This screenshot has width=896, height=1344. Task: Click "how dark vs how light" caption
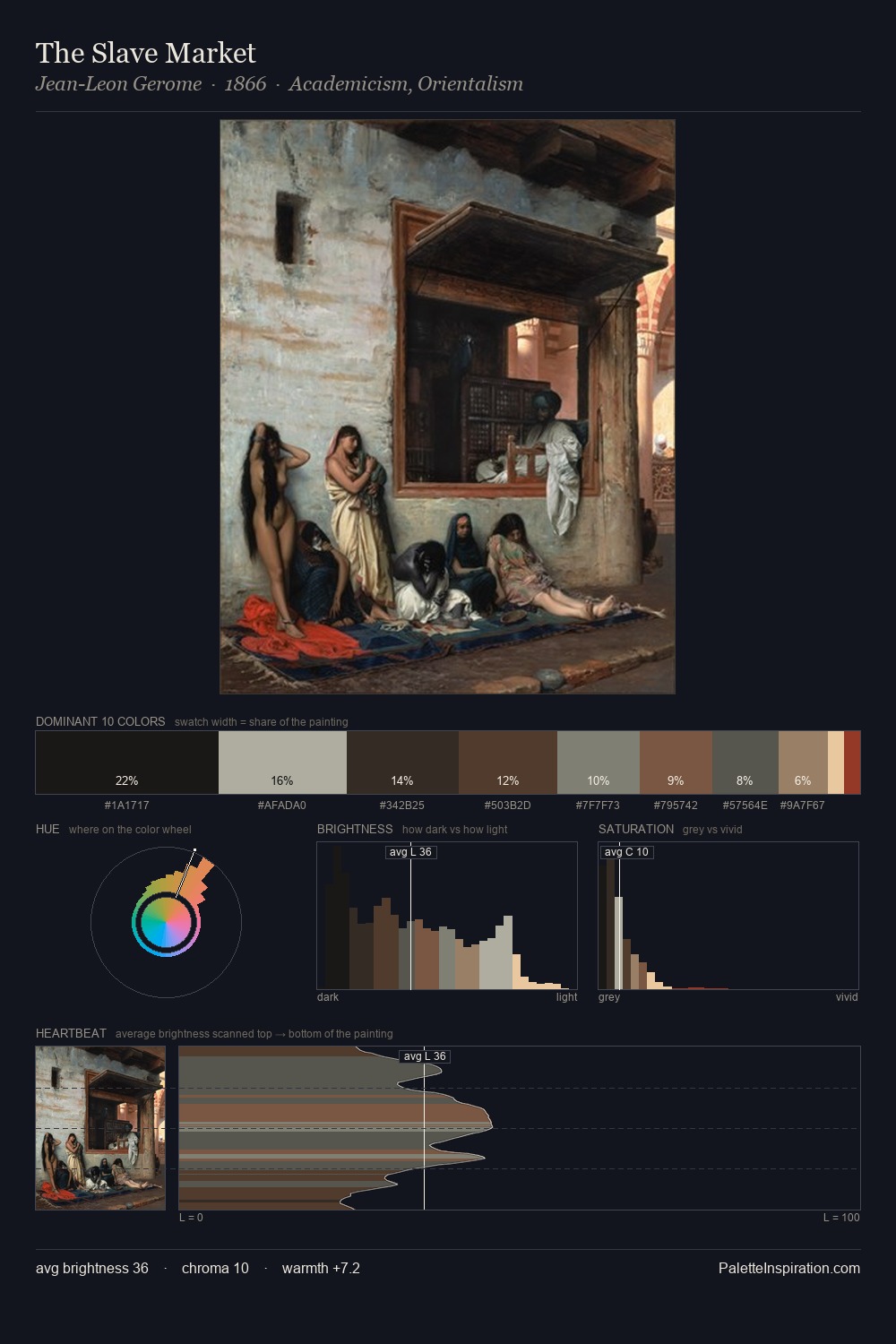click(455, 830)
